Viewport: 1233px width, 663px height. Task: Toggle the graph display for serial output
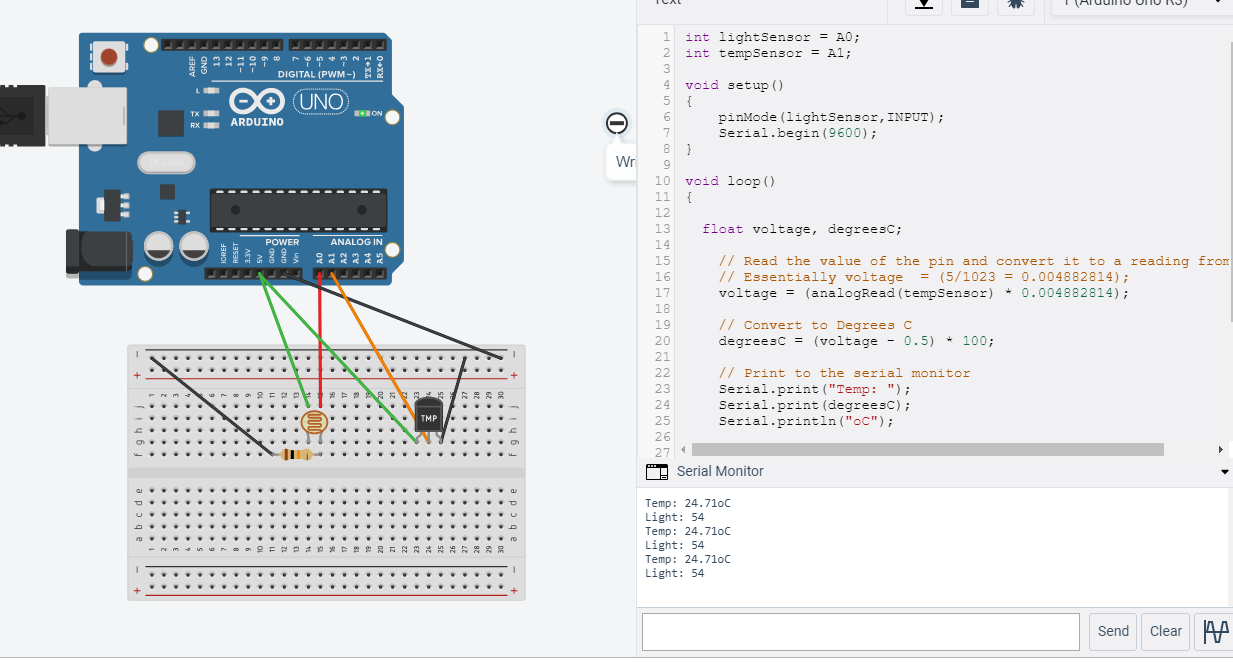(1214, 631)
